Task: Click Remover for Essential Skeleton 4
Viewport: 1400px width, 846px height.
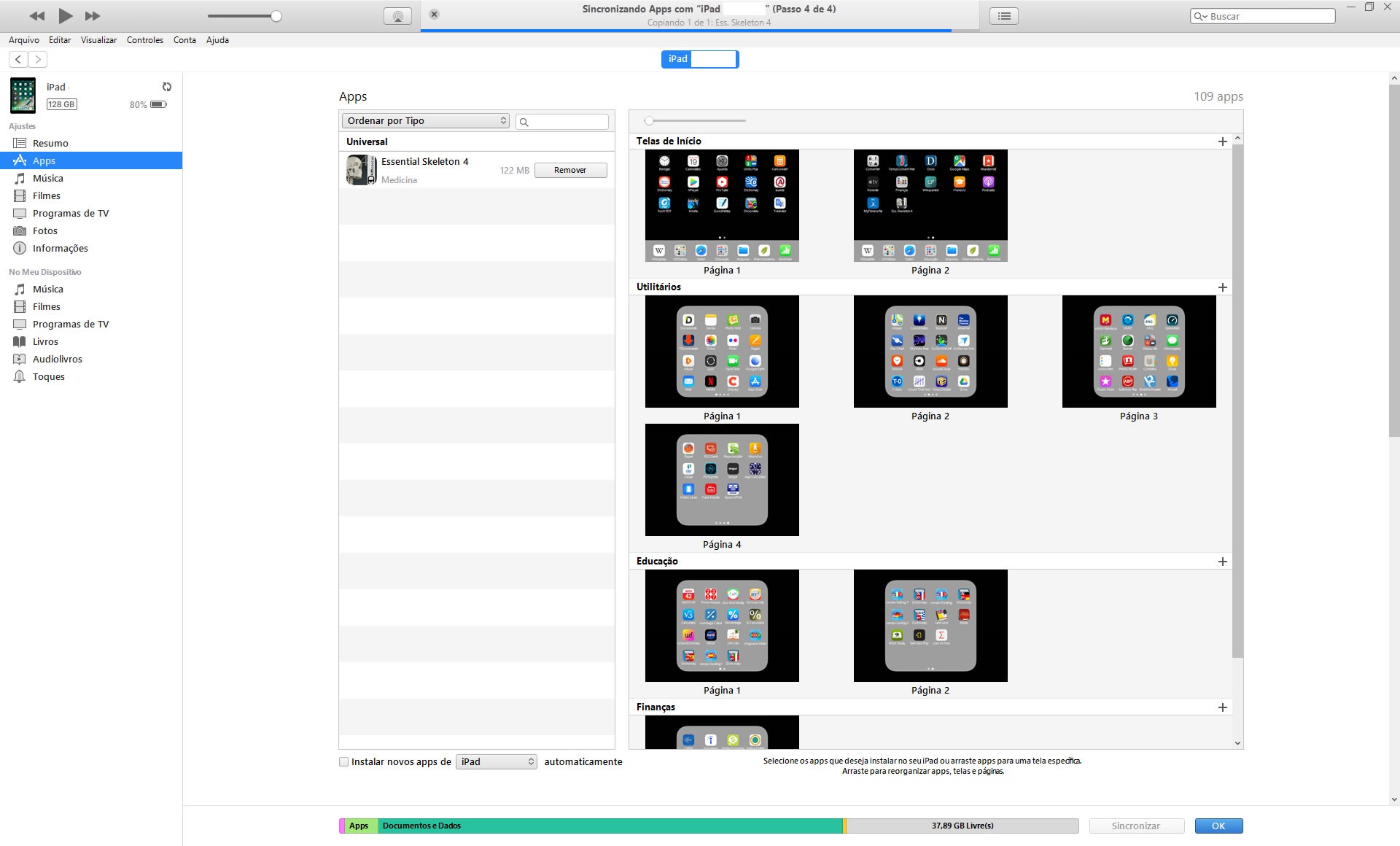Action: click(x=570, y=170)
